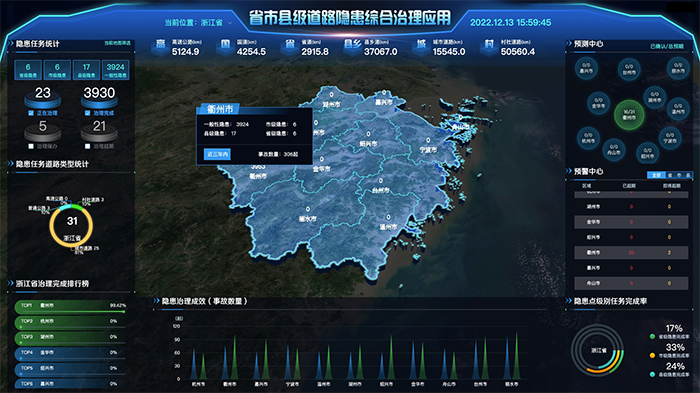Switch to the 省 tab in 预警中心
700x393 pixels.
coord(670,175)
